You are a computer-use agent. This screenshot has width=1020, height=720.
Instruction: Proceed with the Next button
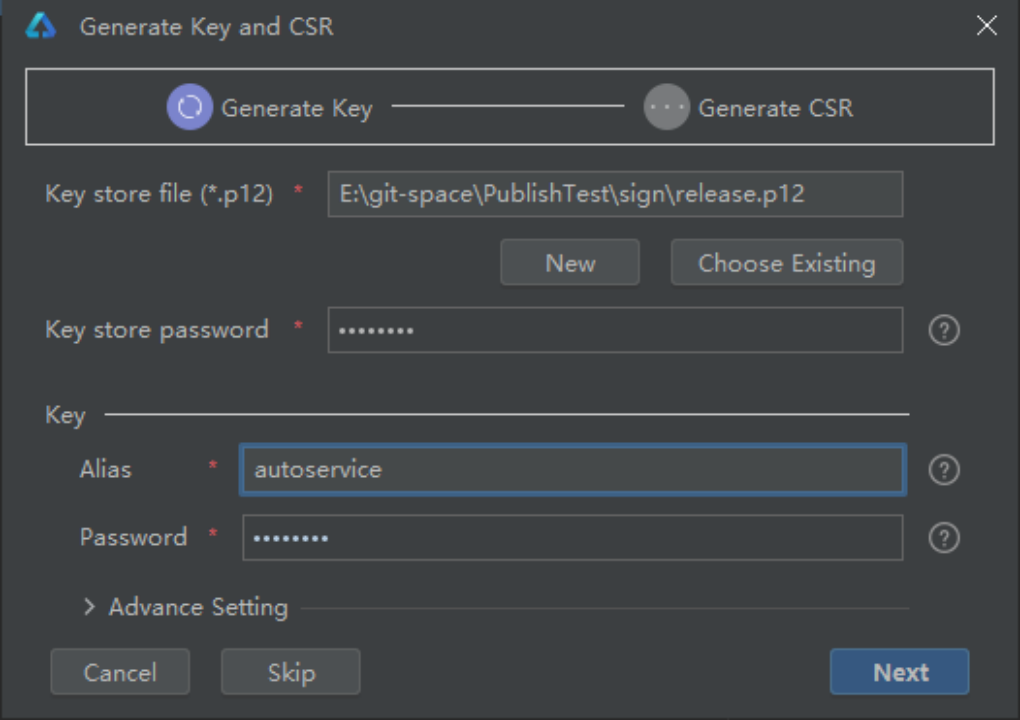point(899,672)
